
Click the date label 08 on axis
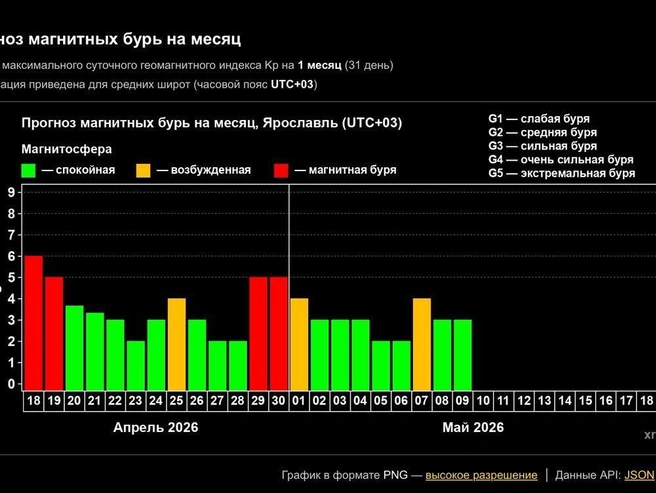442,401
